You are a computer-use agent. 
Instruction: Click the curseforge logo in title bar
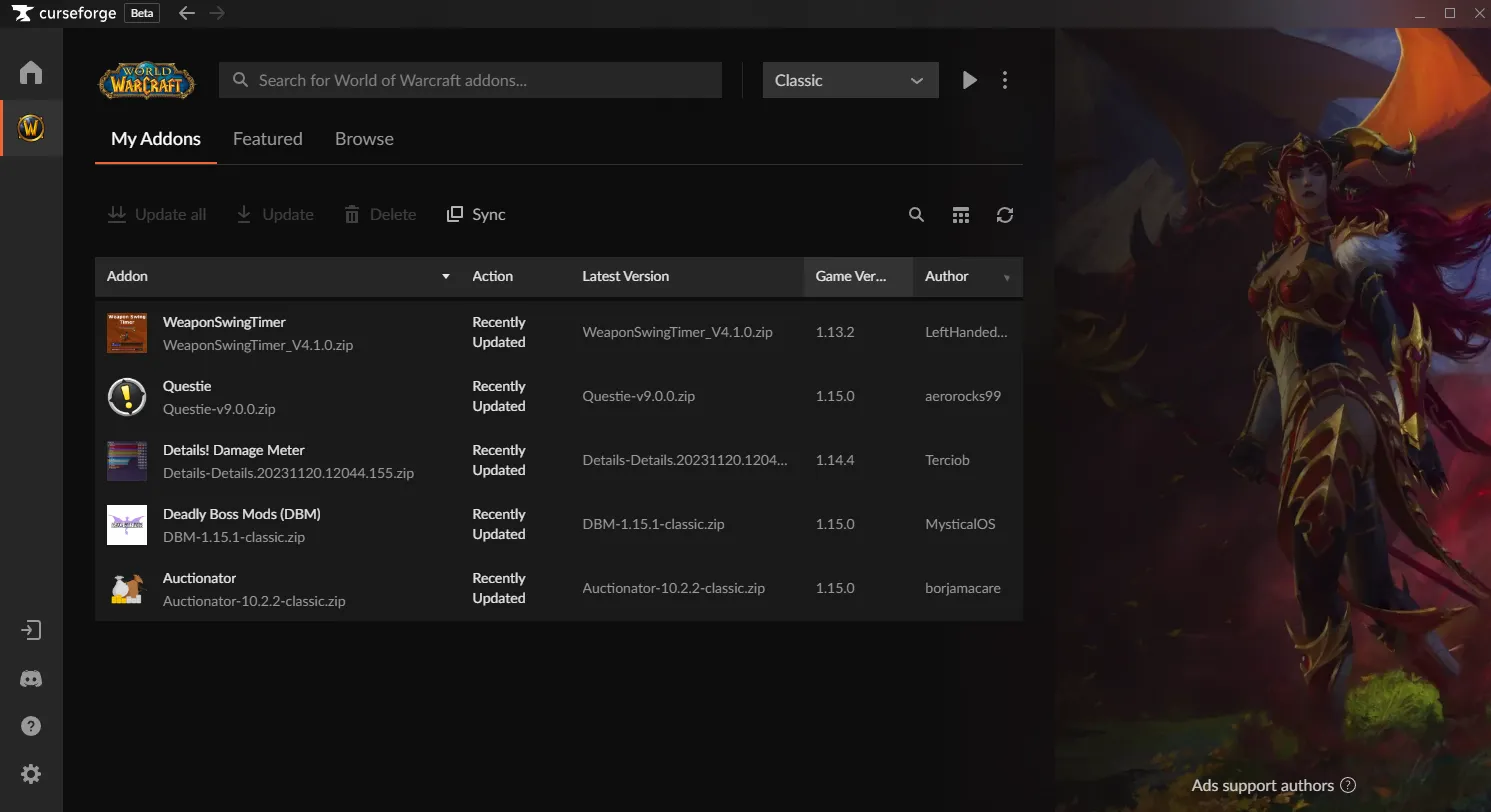66,13
